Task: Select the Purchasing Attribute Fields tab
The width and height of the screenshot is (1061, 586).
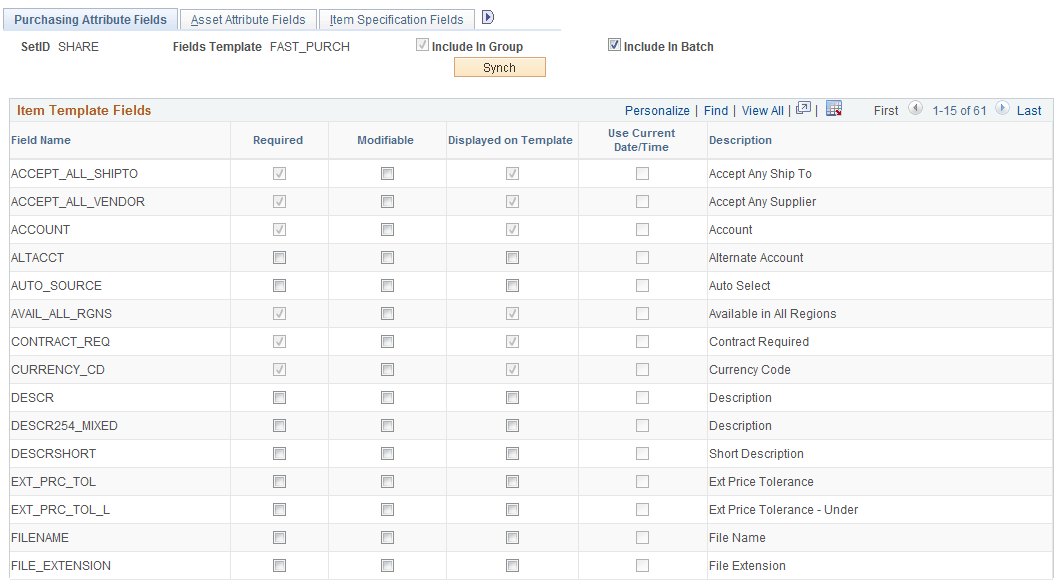Action: [91, 18]
